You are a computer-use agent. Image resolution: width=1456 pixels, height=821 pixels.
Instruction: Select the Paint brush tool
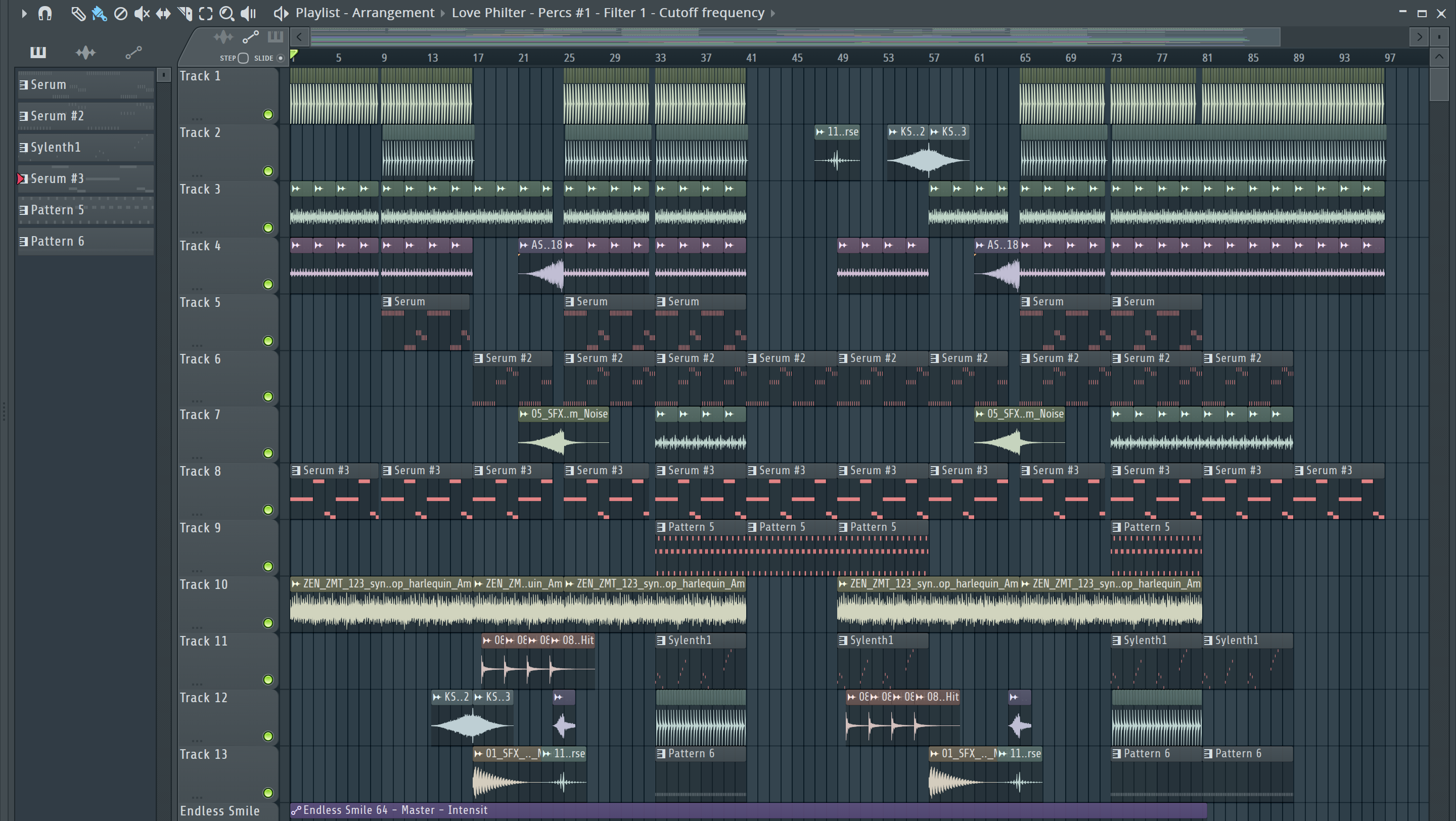(99, 13)
